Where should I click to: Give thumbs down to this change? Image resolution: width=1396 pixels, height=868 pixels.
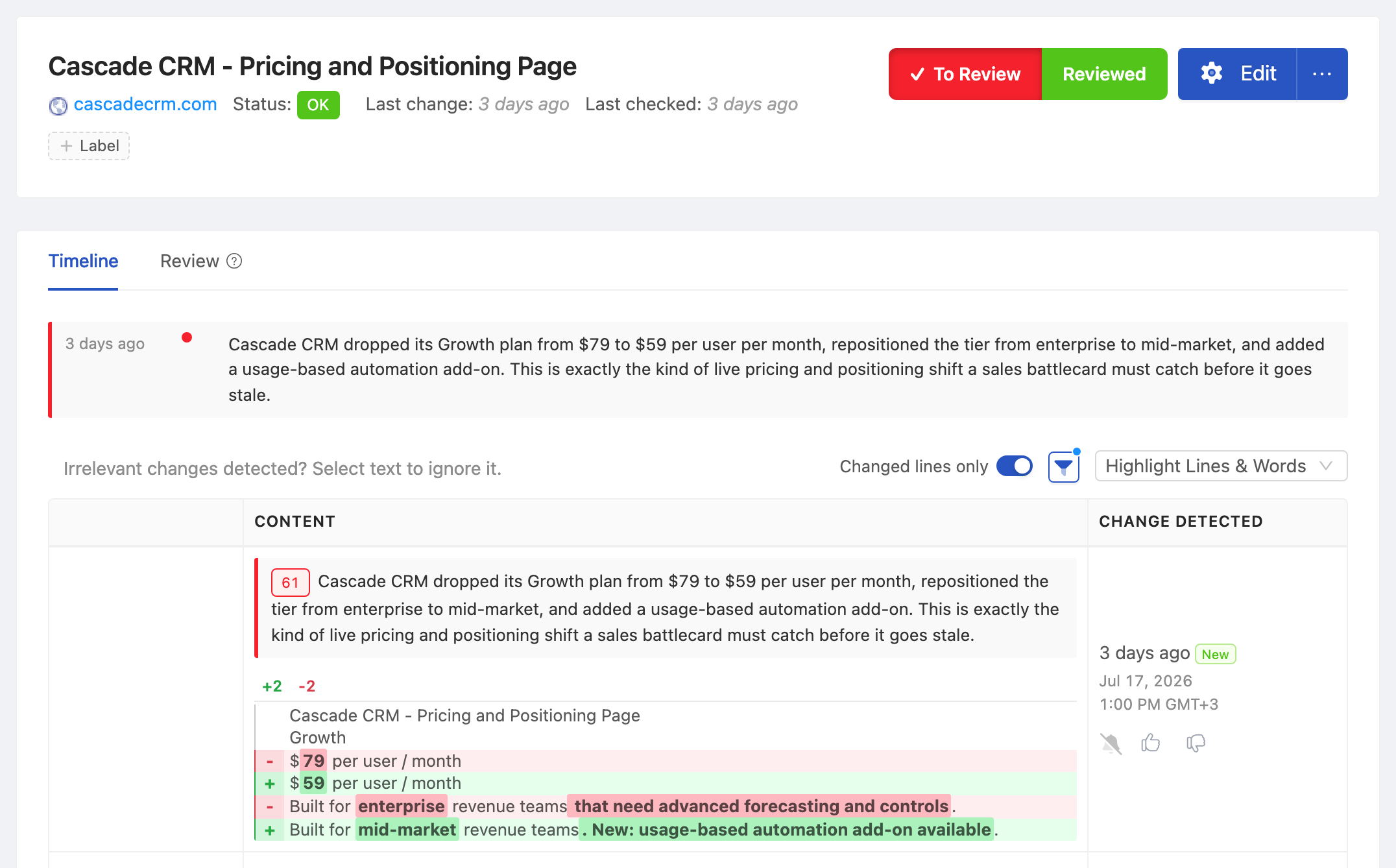click(1196, 743)
